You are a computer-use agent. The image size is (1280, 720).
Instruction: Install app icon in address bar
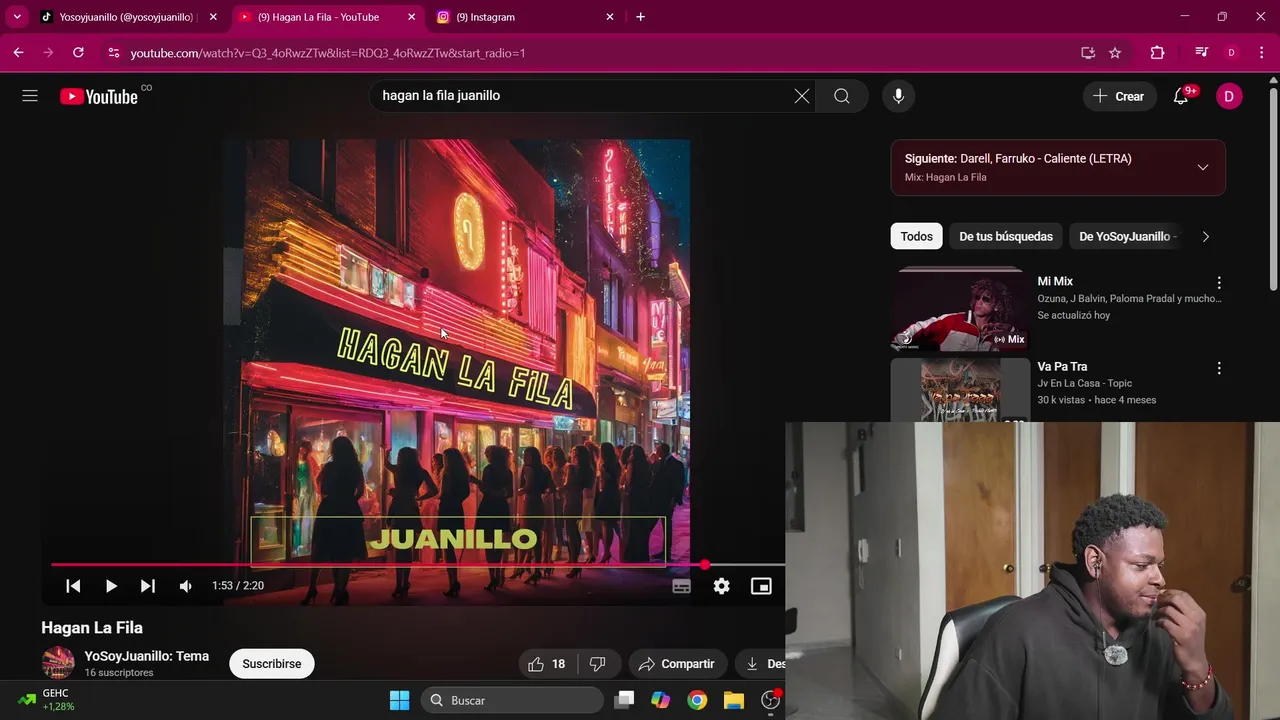pos(1088,53)
